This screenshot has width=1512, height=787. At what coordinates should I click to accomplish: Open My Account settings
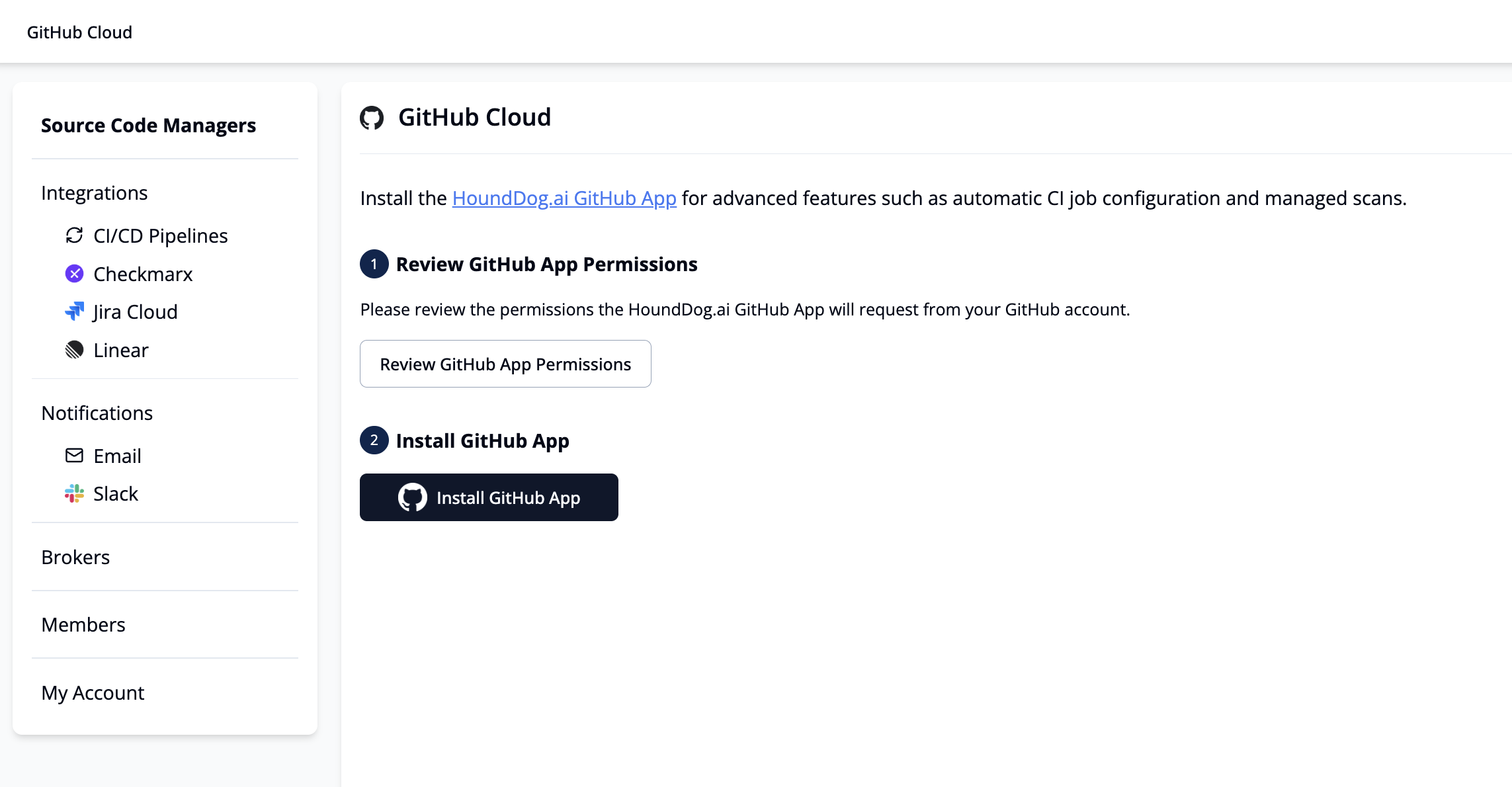[93, 692]
